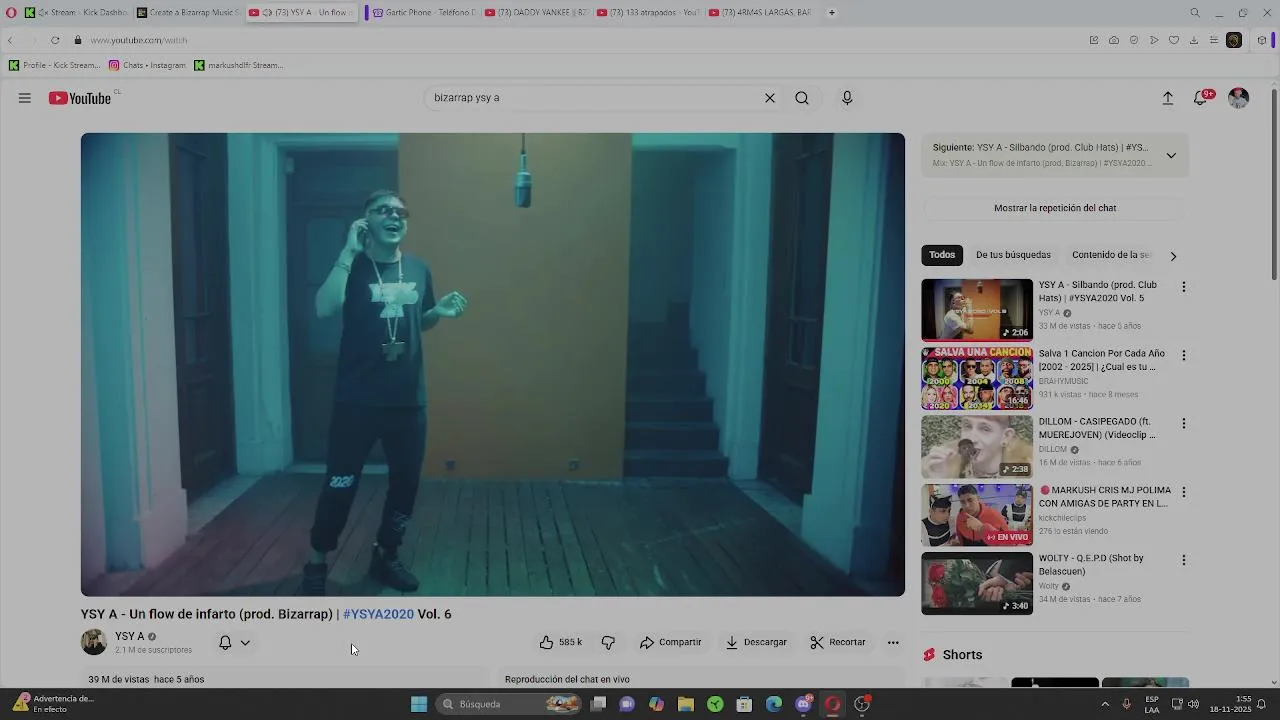Open the YouTube notifications bell
1280x720 pixels.
click(1201, 98)
